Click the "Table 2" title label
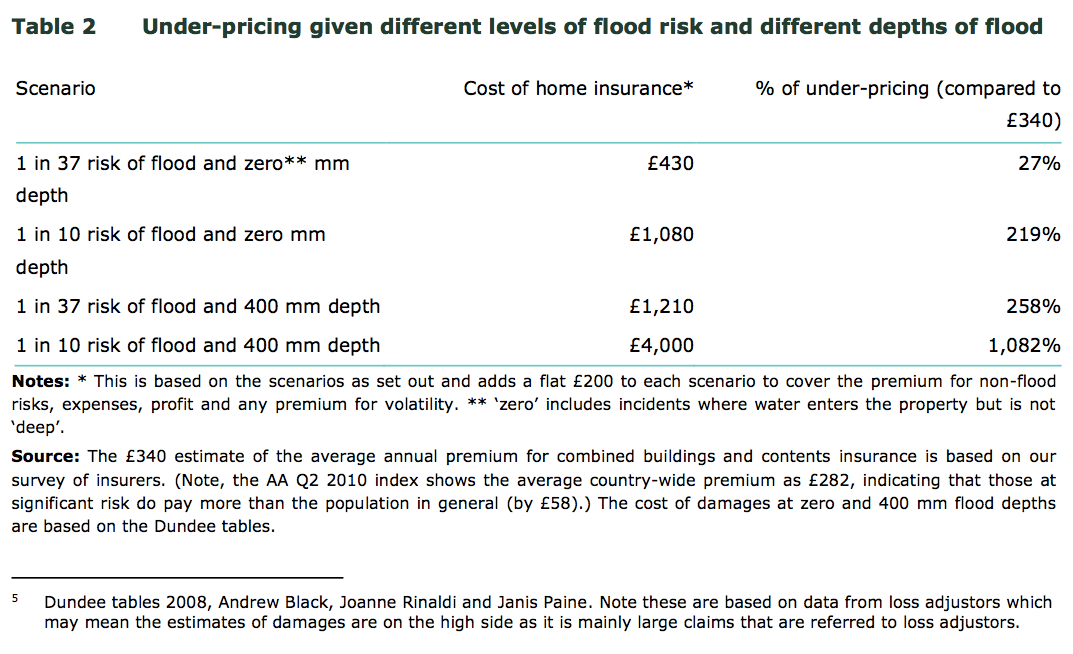This screenshot has width=1073, height=654. [54, 27]
